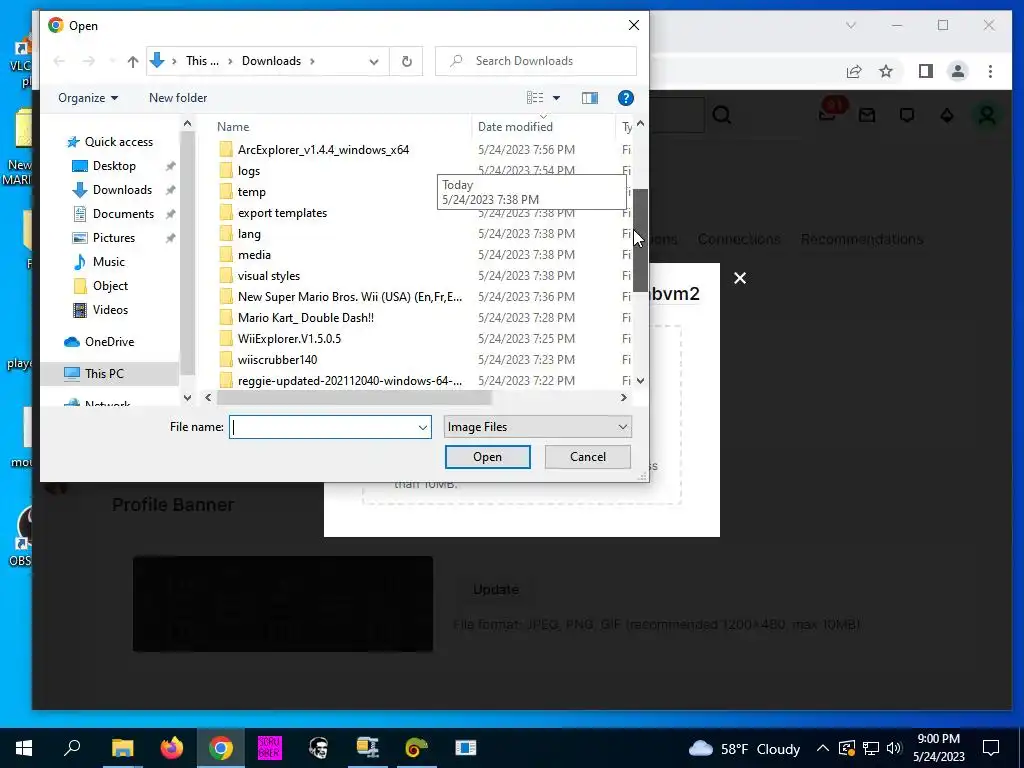Change view layout icon
This screenshot has height=768, width=1024.
tap(535, 98)
